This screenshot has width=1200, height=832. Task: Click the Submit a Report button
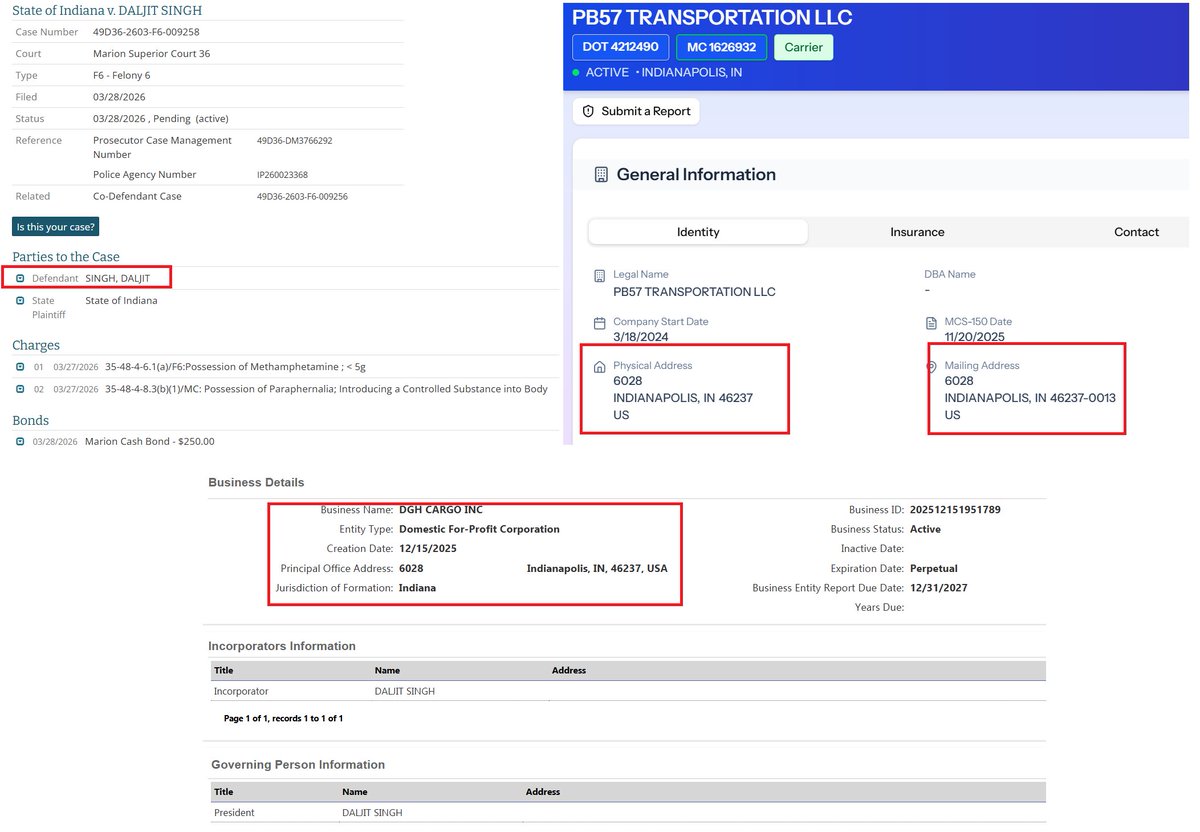point(636,111)
